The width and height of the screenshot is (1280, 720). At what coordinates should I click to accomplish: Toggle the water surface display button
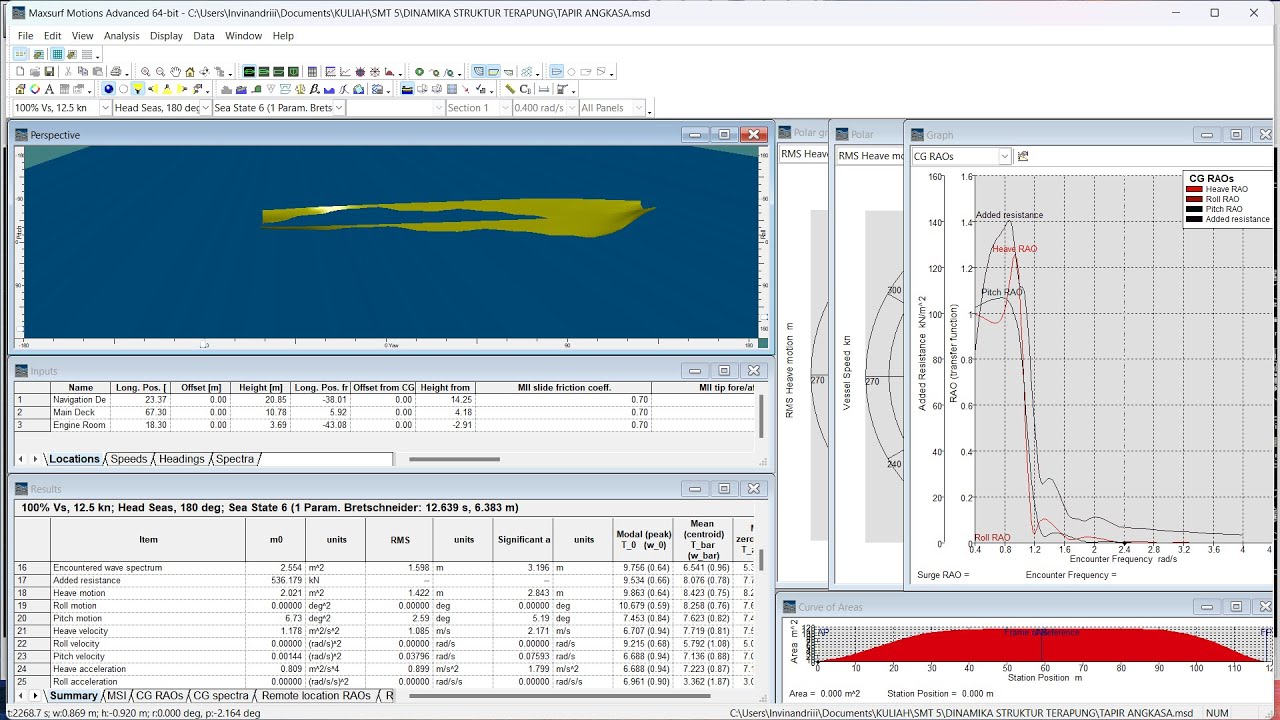pos(407,90)
